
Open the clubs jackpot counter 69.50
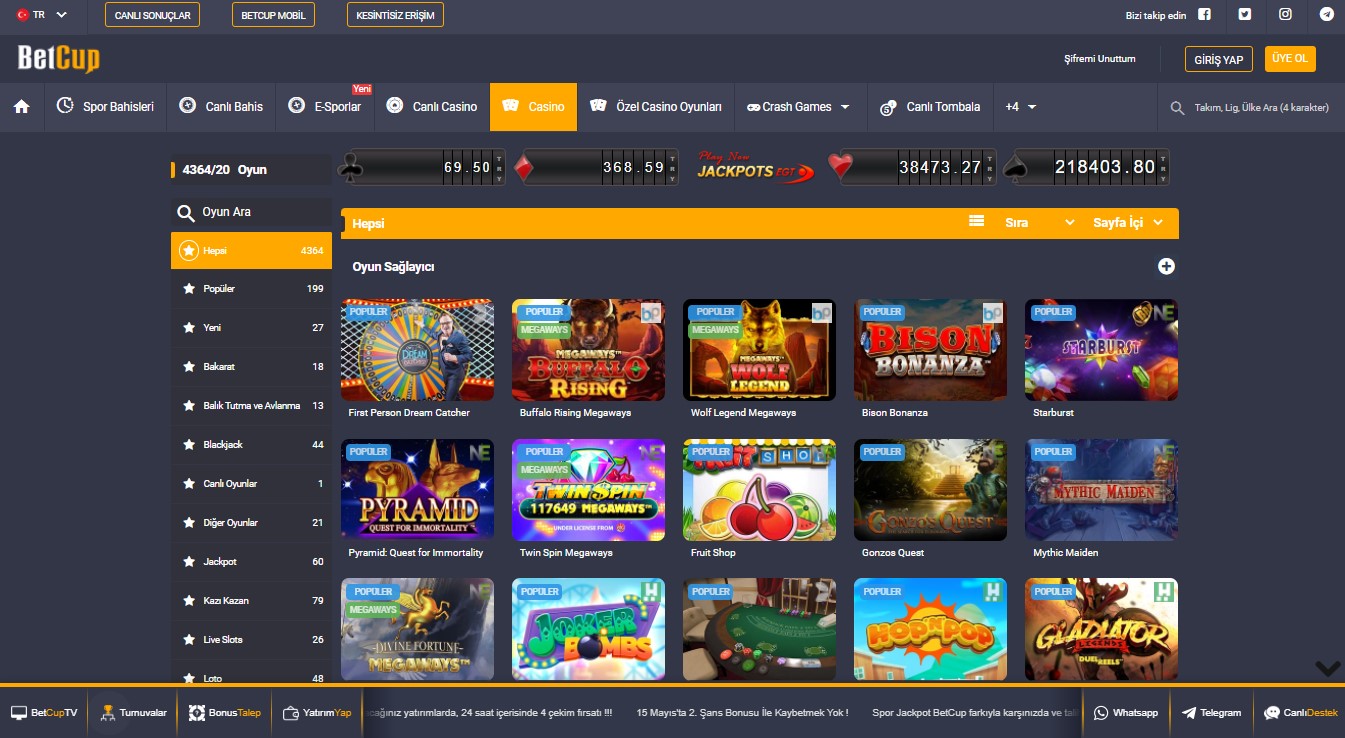tap(422, 167)
